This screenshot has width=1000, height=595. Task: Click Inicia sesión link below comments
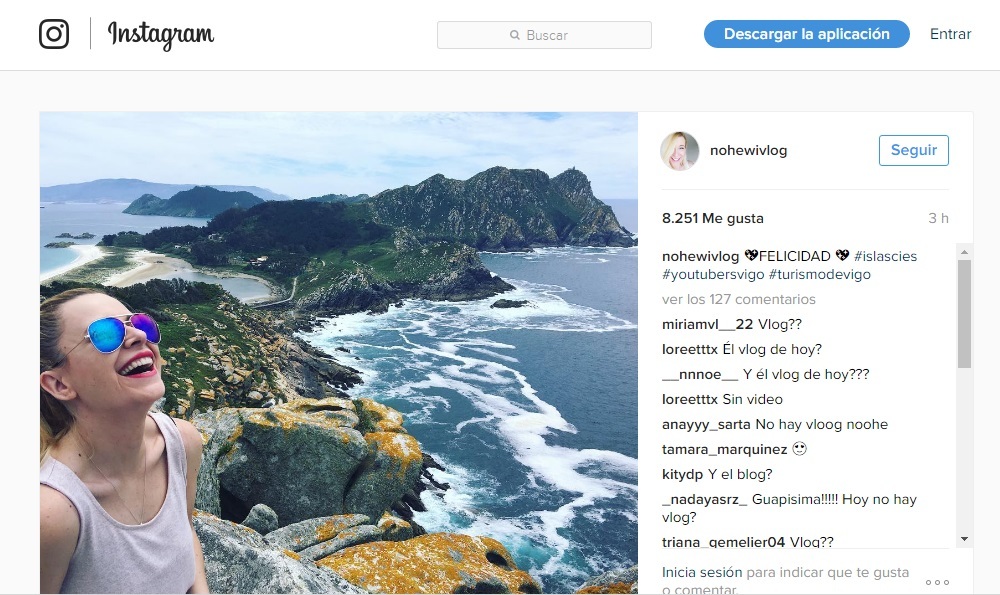coord(702,573)
